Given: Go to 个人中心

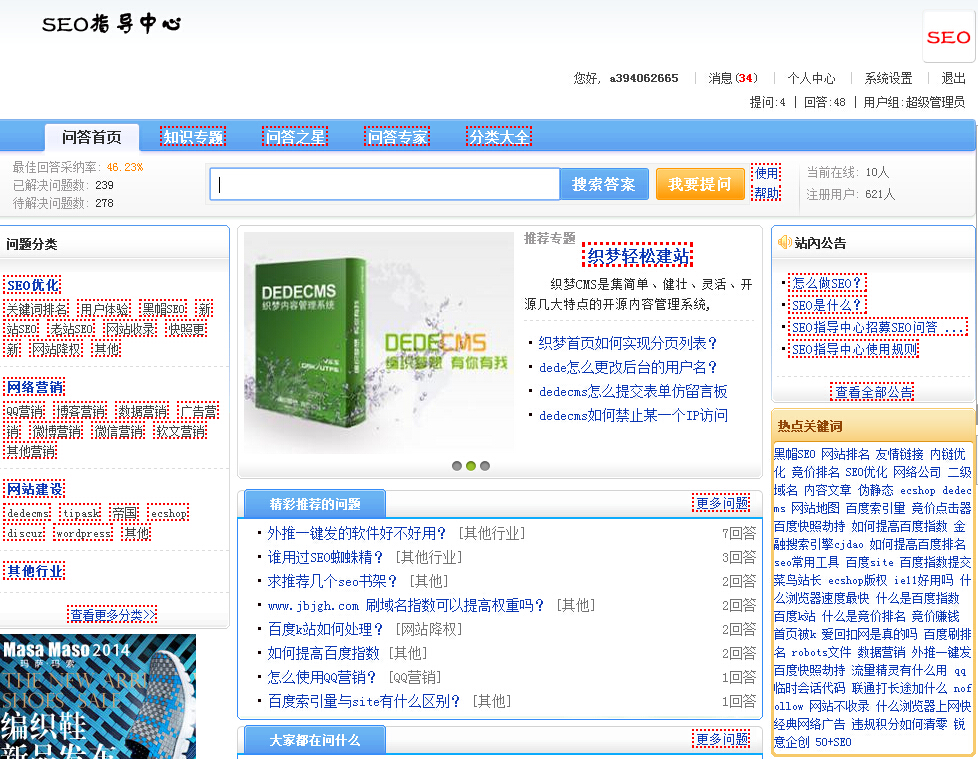Looking at the screenshot, I should coord(811,78).
